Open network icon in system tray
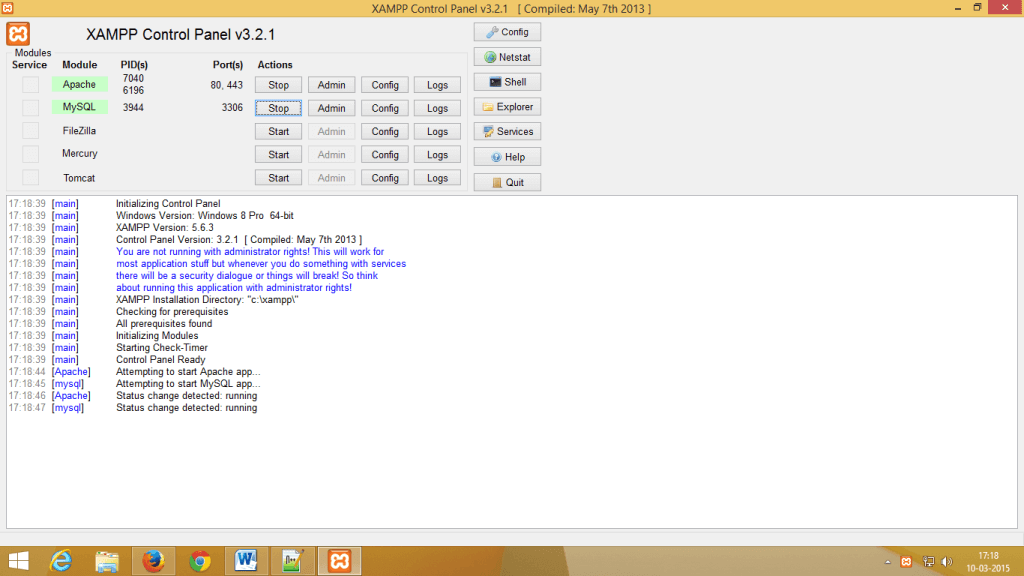This screenshot has height=576, width=1024. [928, 562]
